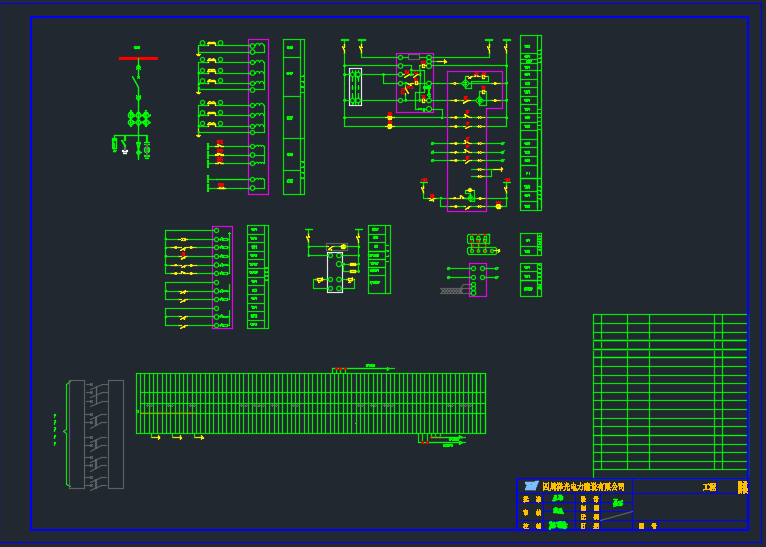This screenshot has width=766, height=547.
Task: Select the red busbar in the single-line diagram
Action: [x=138, y=59]
